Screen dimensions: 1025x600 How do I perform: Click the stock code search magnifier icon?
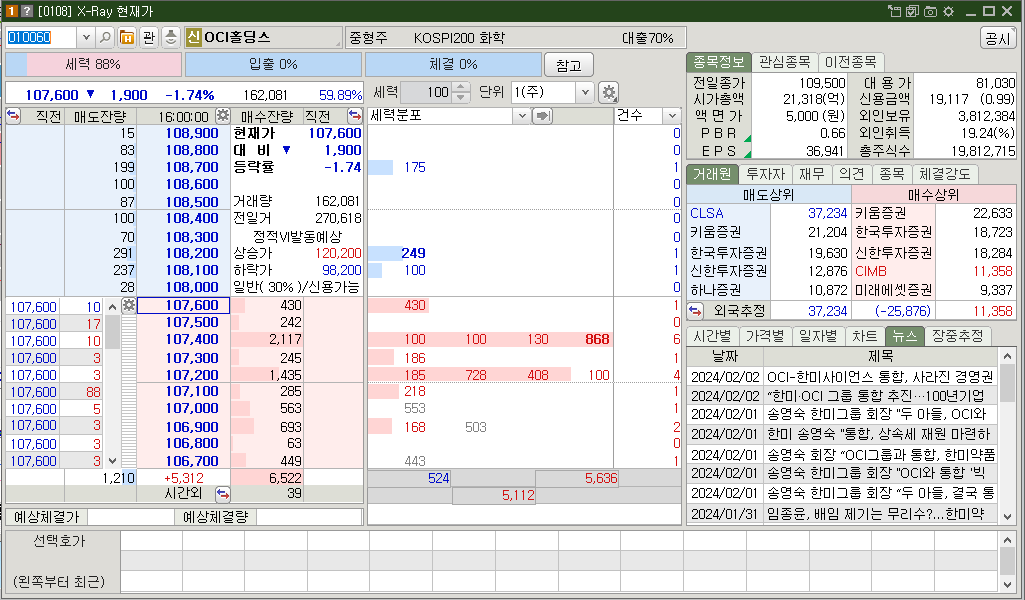point(105,38)
